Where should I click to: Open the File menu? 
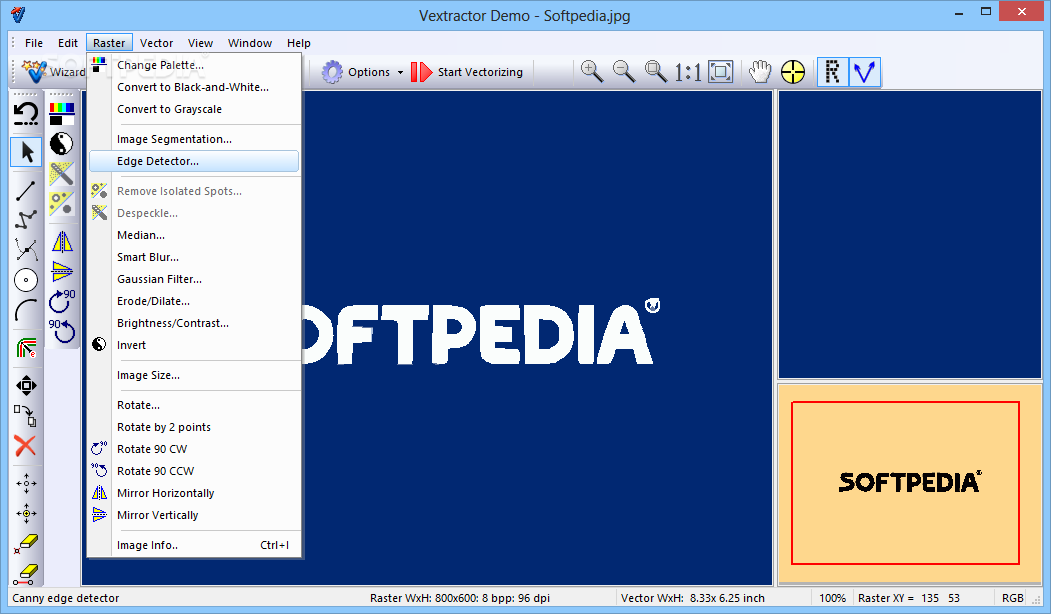(34, 43)
